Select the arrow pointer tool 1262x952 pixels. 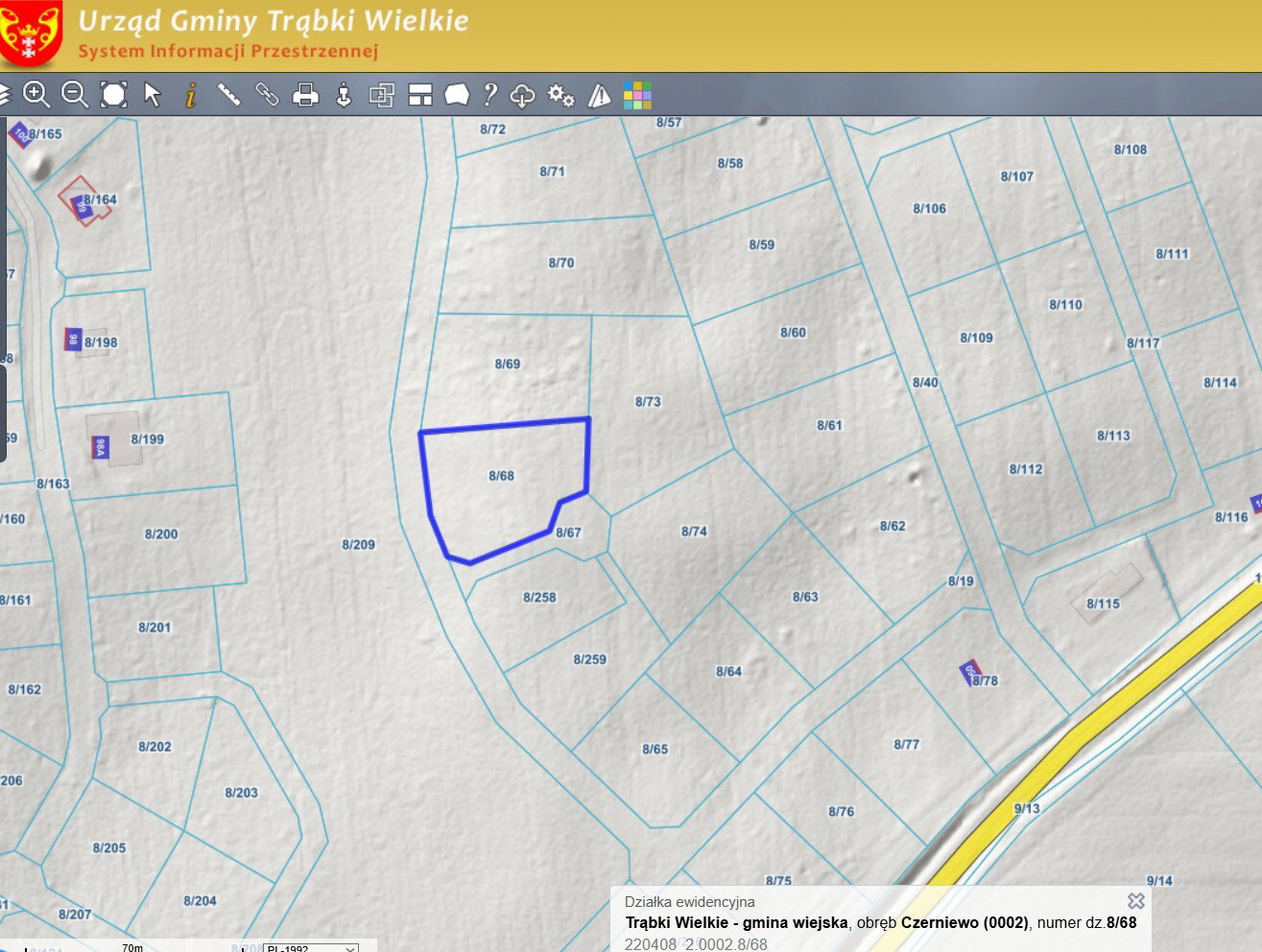[153, 94]
